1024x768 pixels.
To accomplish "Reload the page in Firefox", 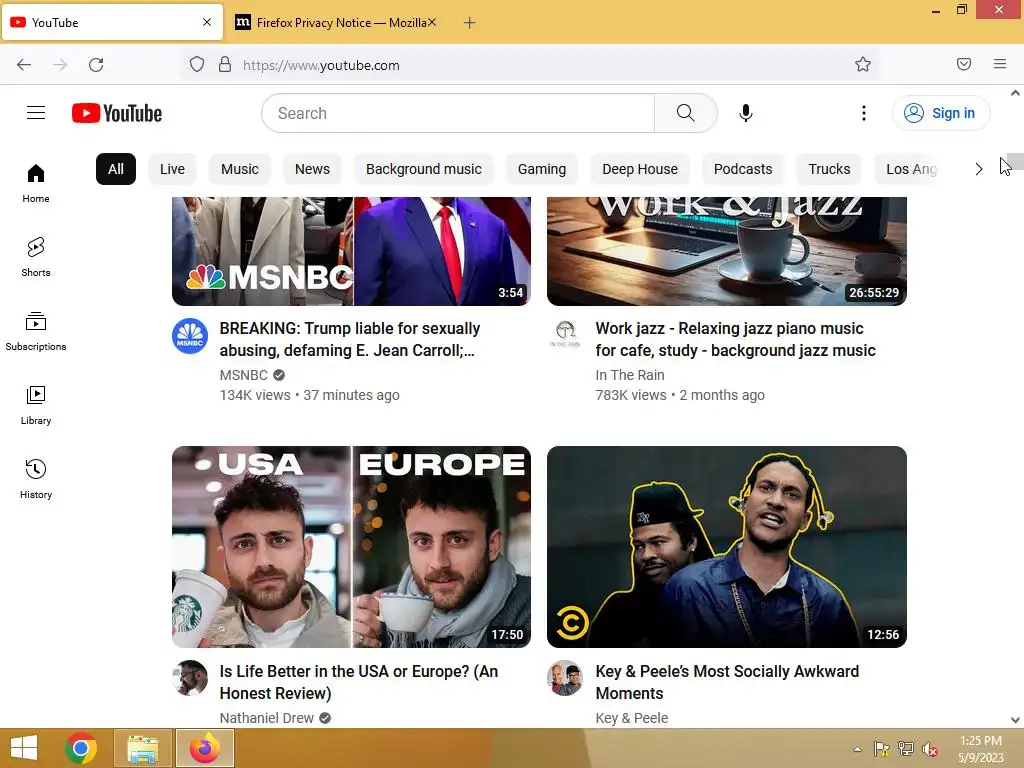I will point(96,65).
